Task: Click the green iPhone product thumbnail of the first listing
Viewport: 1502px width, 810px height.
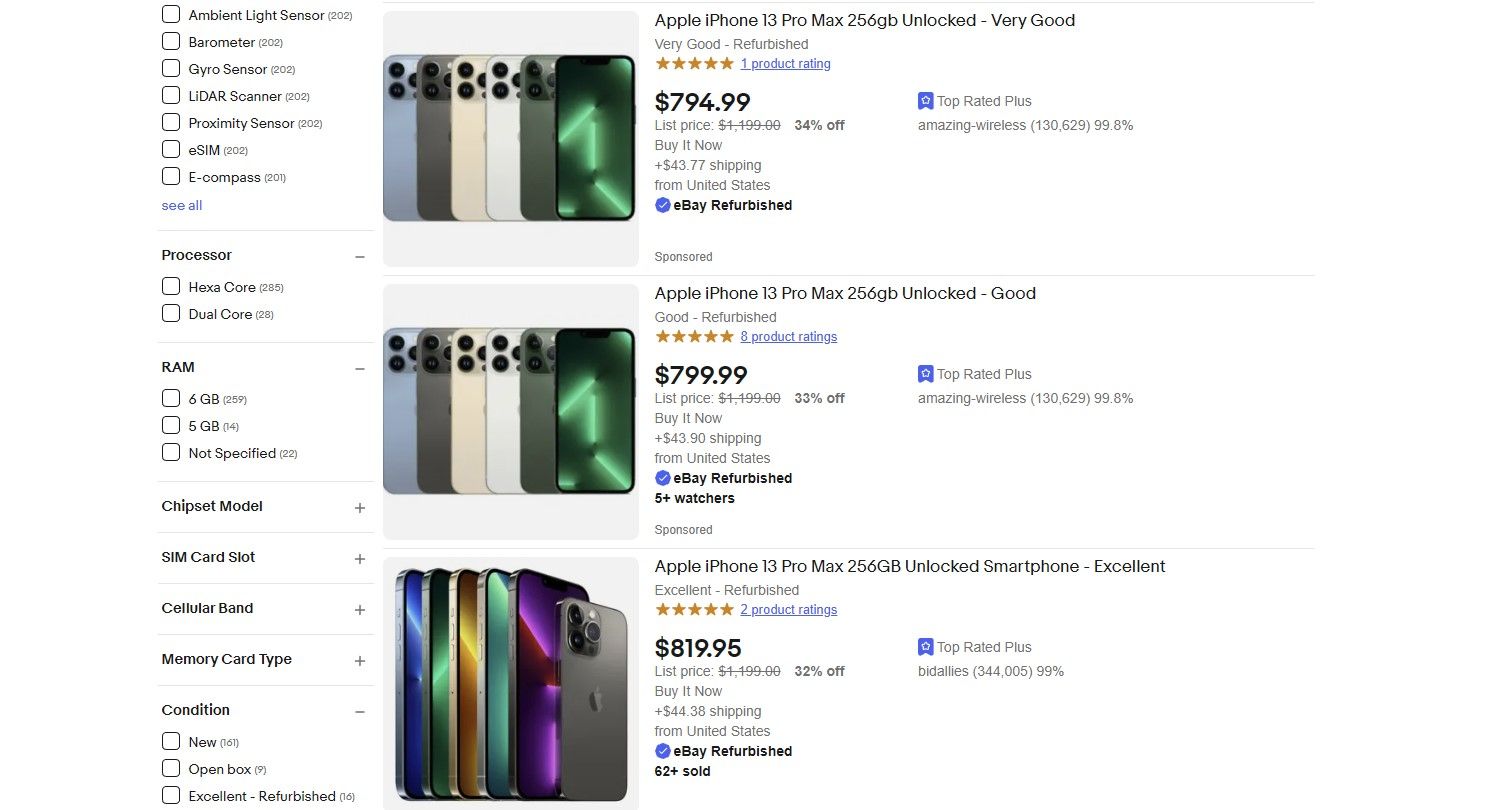Action: pyautogui.click(x=510, y=137)
